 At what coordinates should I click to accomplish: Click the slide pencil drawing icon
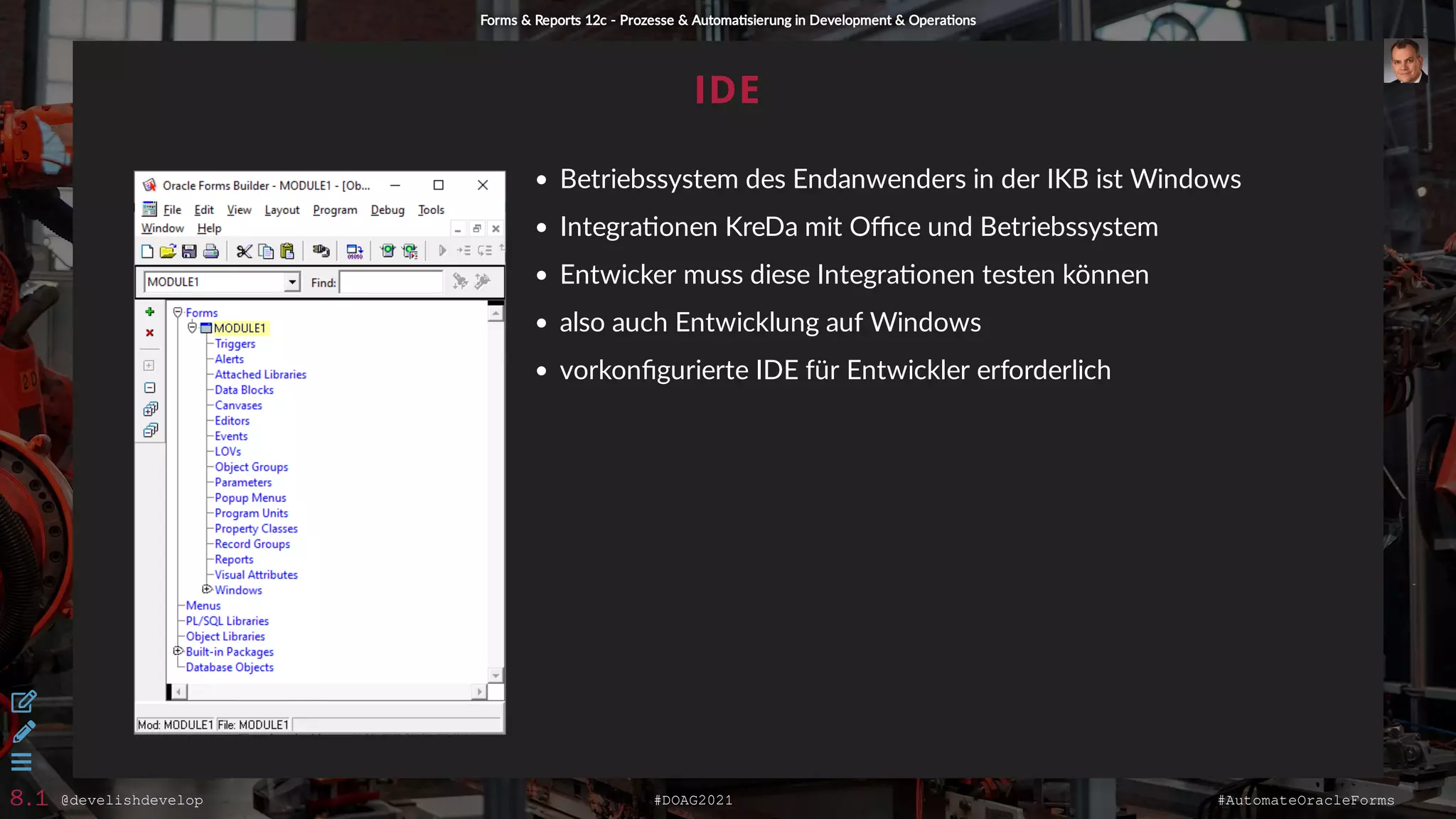point(23,732)
